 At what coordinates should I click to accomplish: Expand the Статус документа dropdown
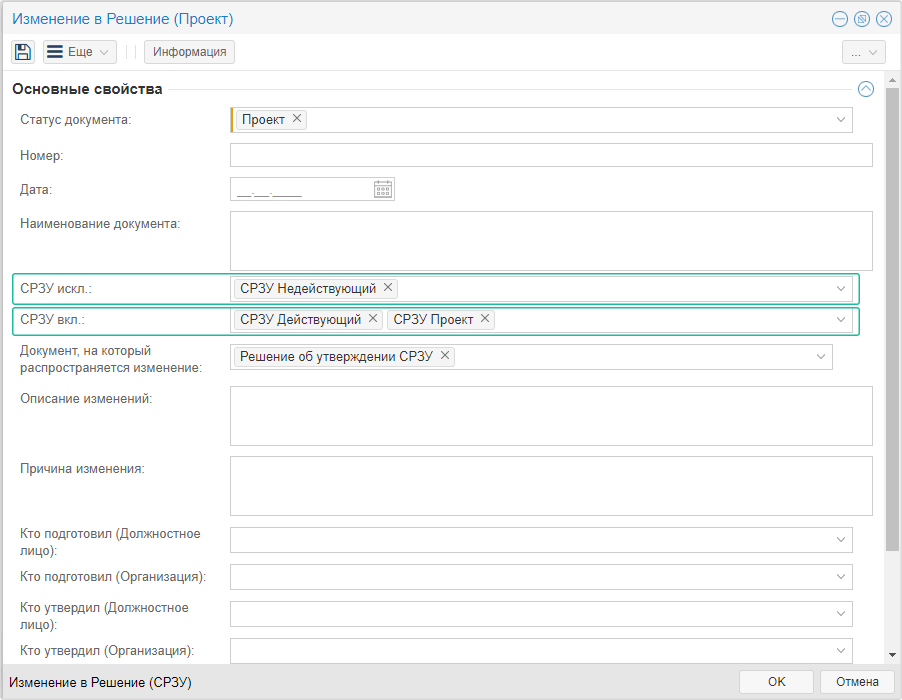(x=841, y=120)
